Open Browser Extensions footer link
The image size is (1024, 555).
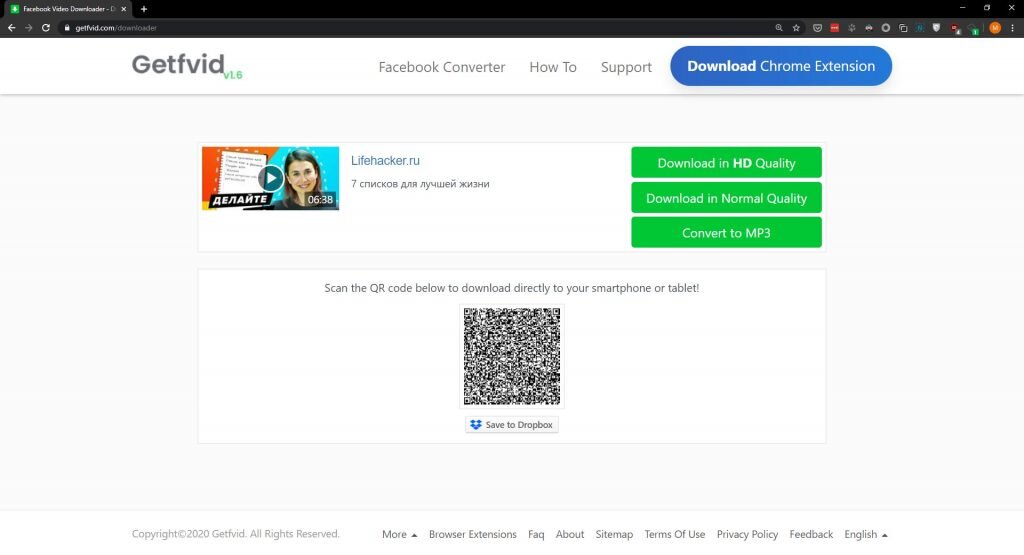pos(473,534)
